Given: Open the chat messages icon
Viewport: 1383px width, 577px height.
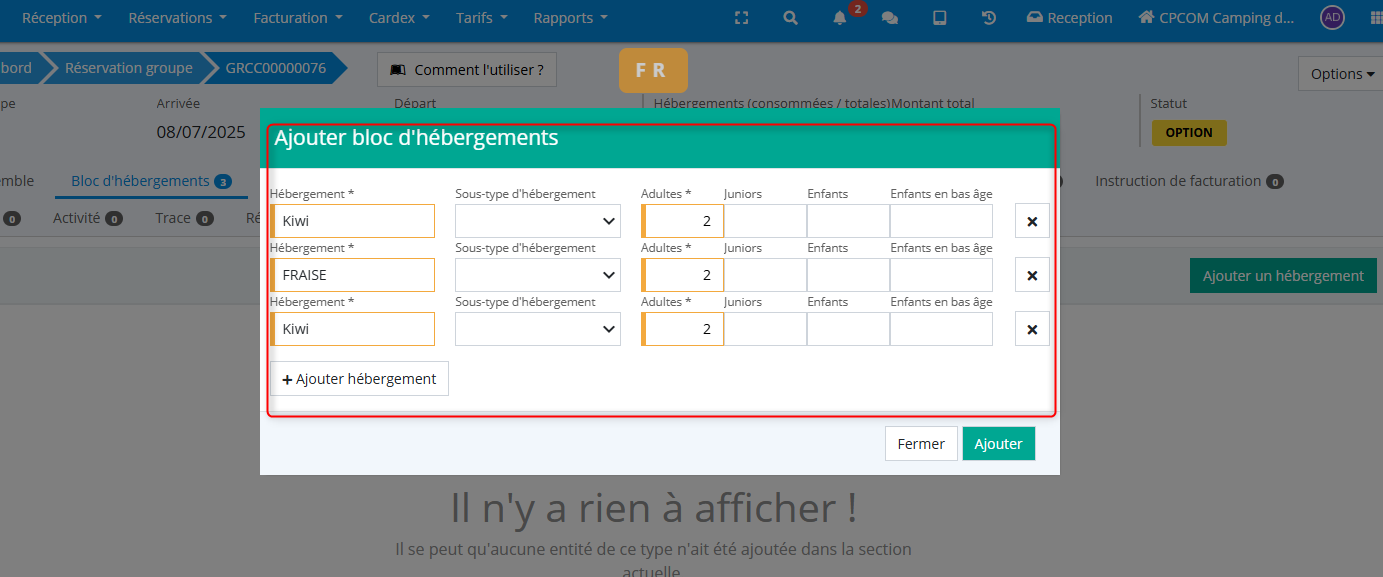Looking at the screenshot, I should coord(889,18).
